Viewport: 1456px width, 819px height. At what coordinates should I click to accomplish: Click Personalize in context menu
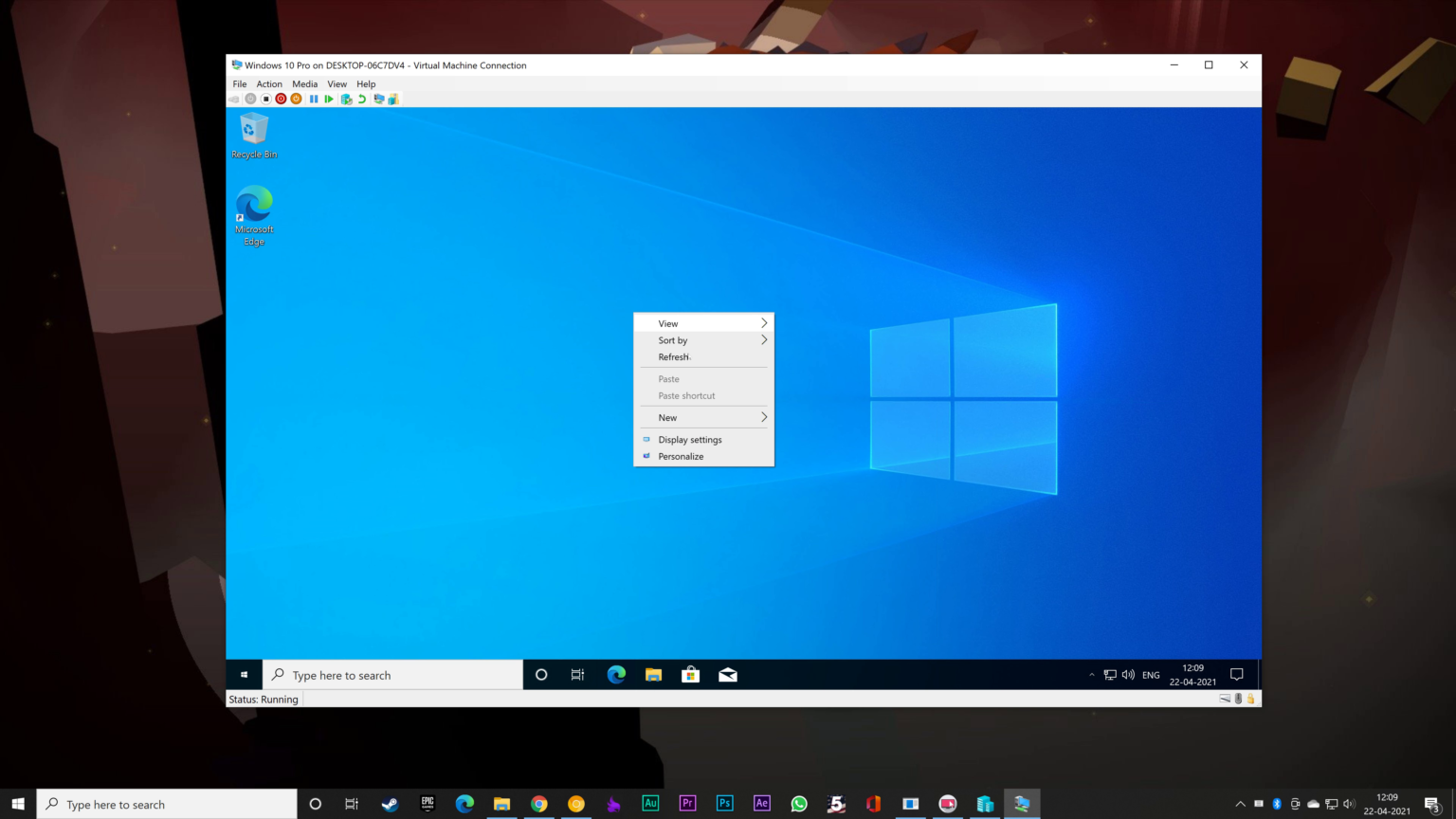pyautogui.click(x=681, y=456)
